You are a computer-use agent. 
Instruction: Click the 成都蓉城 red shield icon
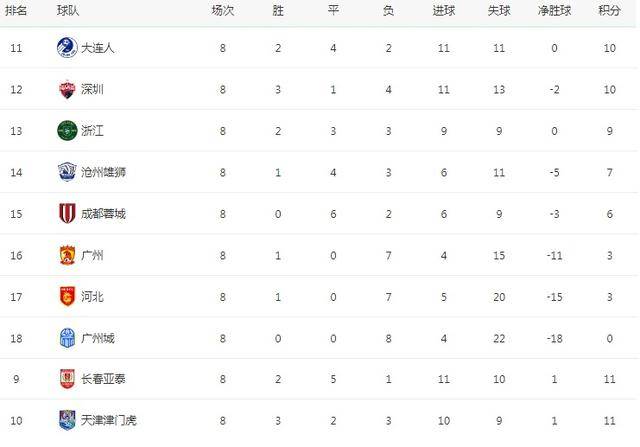click(67, 213)
